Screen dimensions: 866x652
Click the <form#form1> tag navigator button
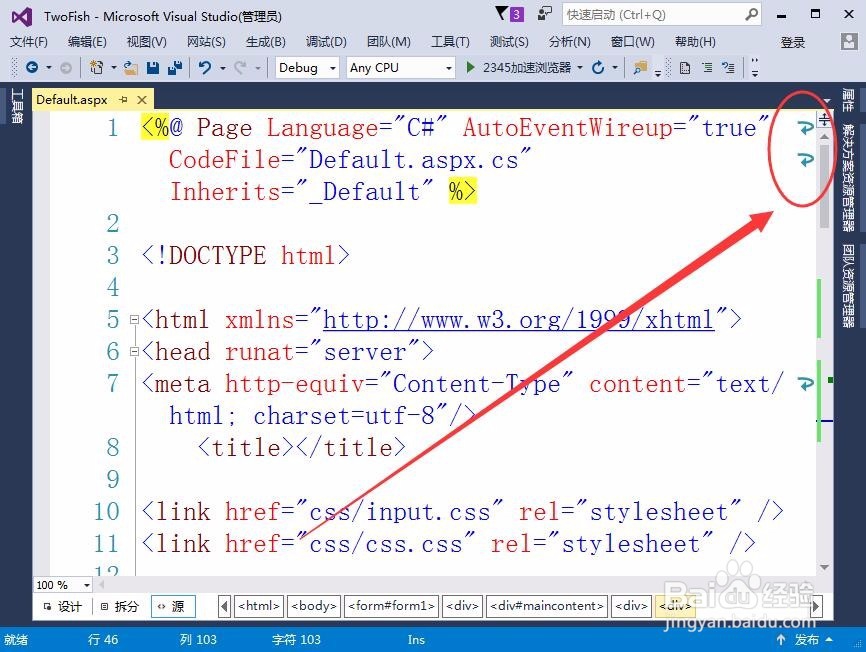pyautogui.click(x=392, y=606)
